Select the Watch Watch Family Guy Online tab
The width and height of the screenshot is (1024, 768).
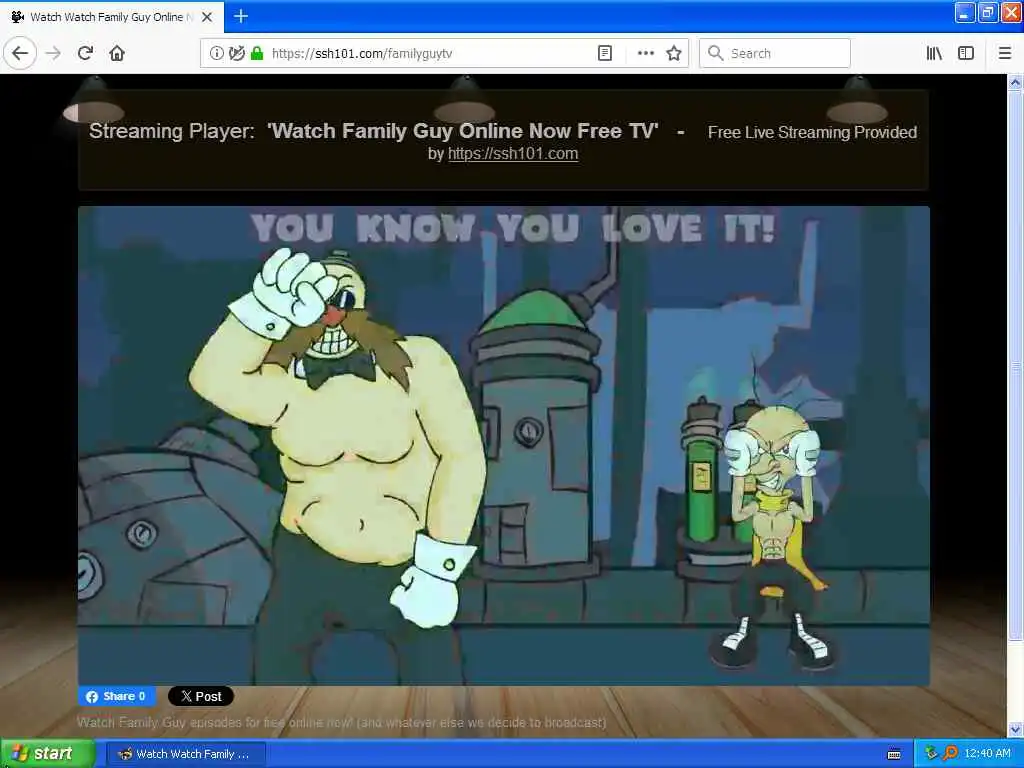tap(112, 17)
